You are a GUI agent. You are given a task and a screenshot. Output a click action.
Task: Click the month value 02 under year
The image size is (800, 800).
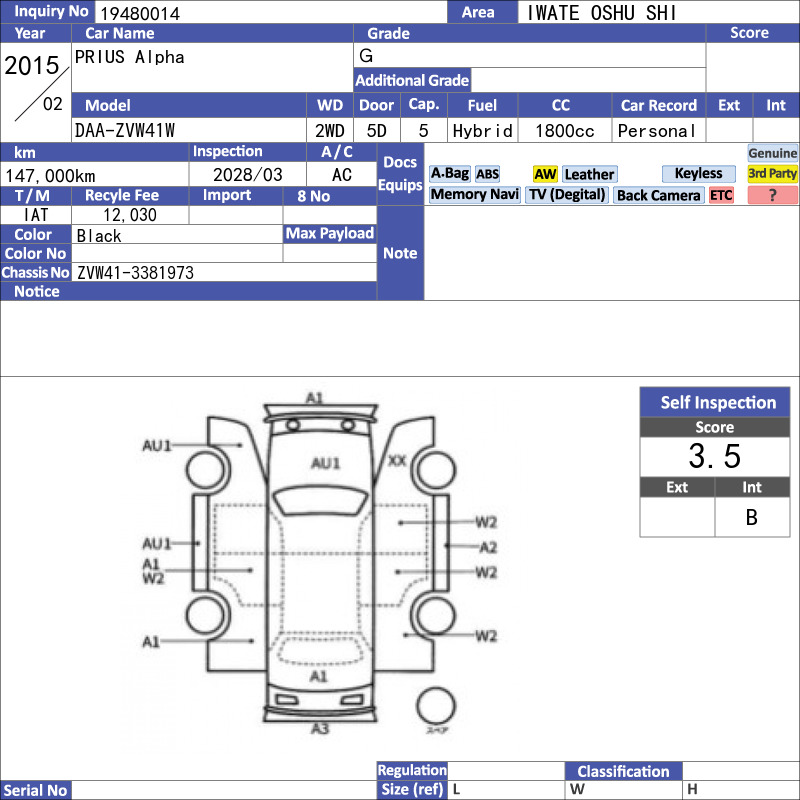[53, 104]
